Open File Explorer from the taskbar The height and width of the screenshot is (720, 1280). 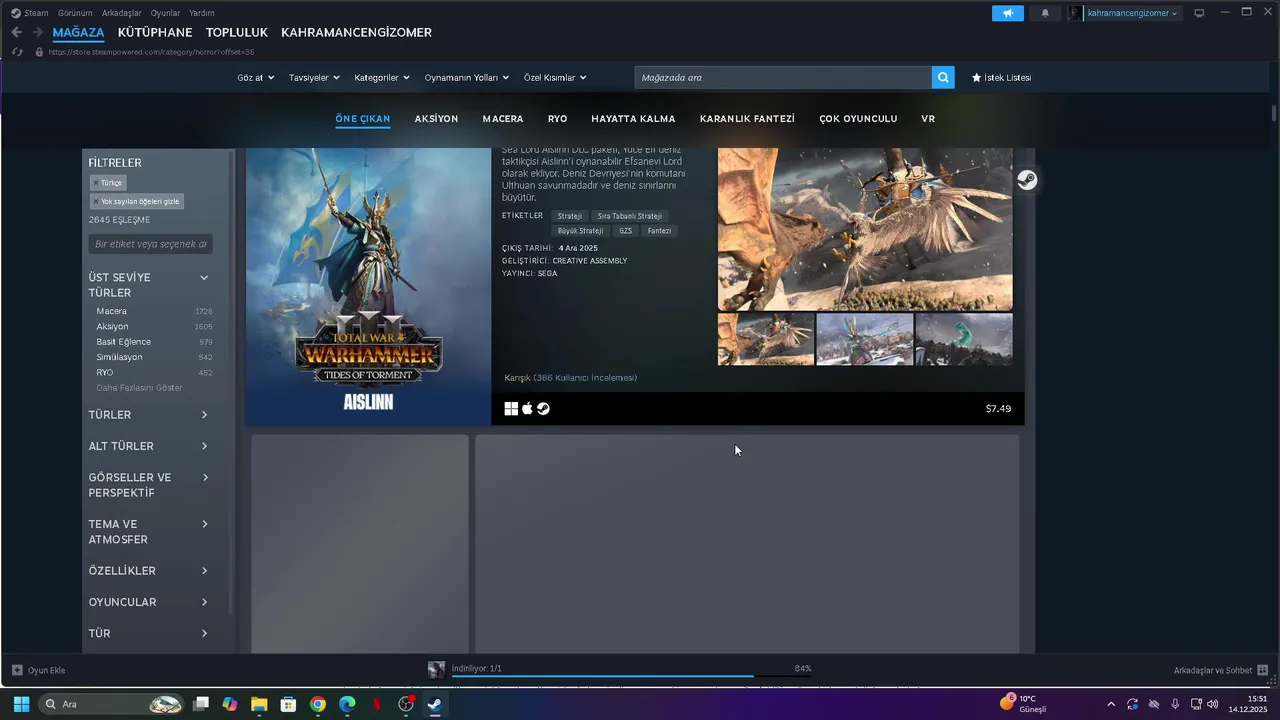259,704
